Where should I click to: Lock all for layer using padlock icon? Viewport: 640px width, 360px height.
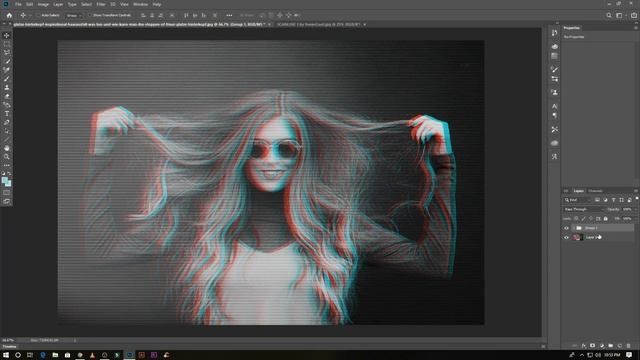[x=606, y=219]
